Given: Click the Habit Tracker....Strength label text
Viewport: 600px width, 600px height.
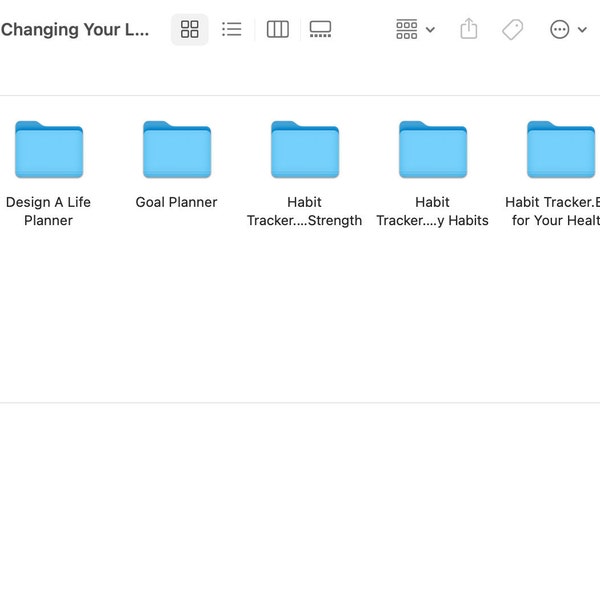Looking at the screenshot, I should (x=305, y=211).
